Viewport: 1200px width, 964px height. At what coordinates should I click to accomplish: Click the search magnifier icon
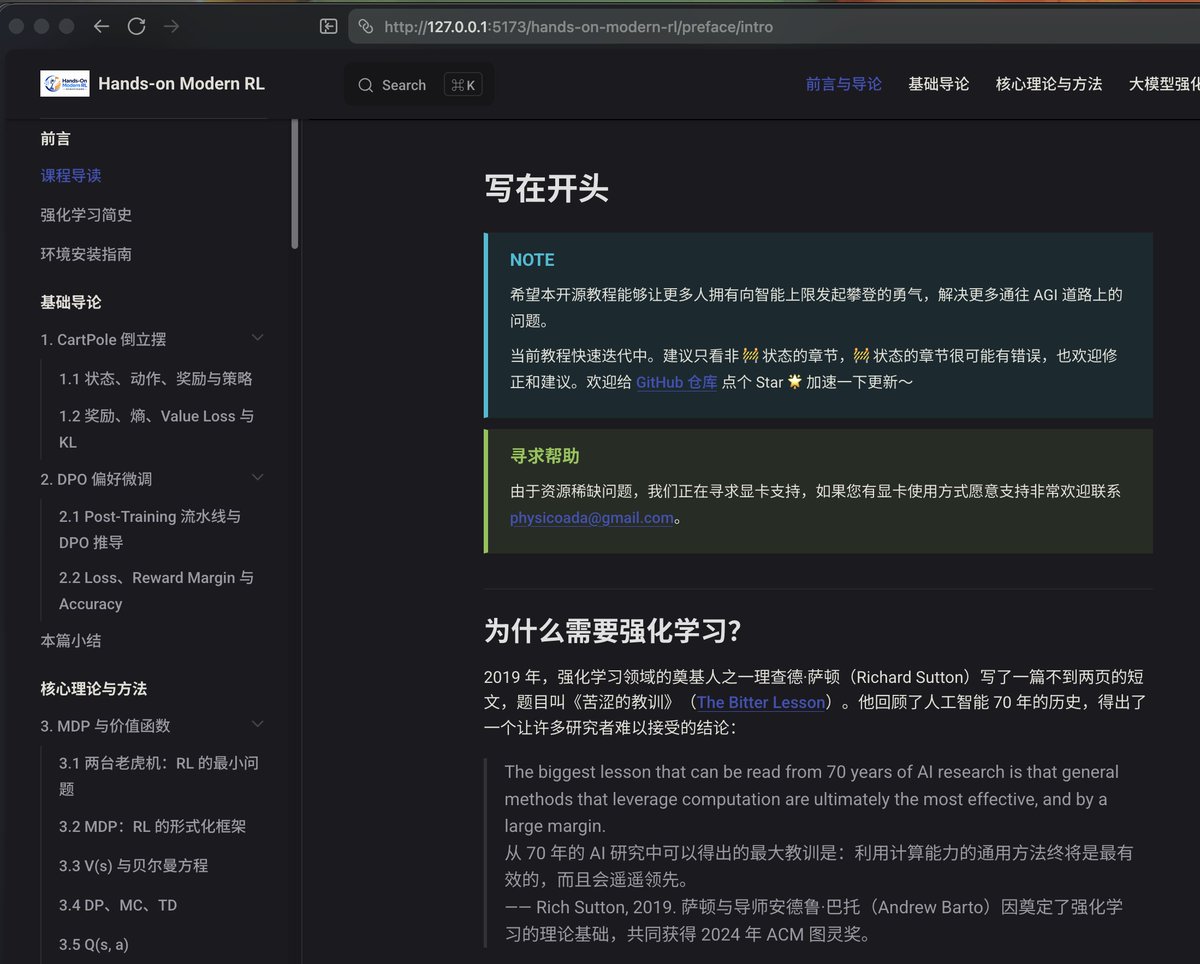366,85
